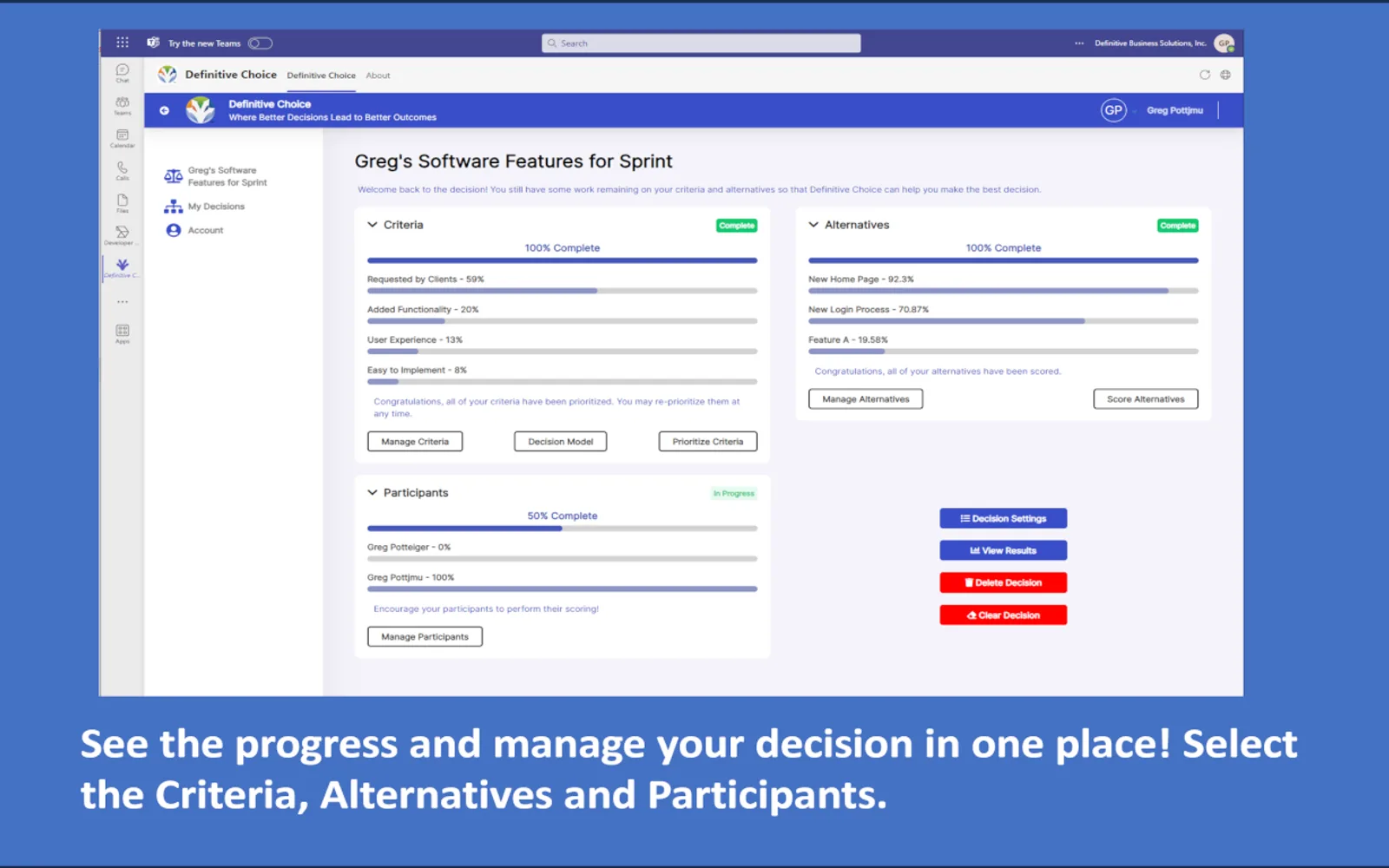Click the red Clear Decision button
The height and width of the screenshot is (868, 1389).
(1003, 615)
